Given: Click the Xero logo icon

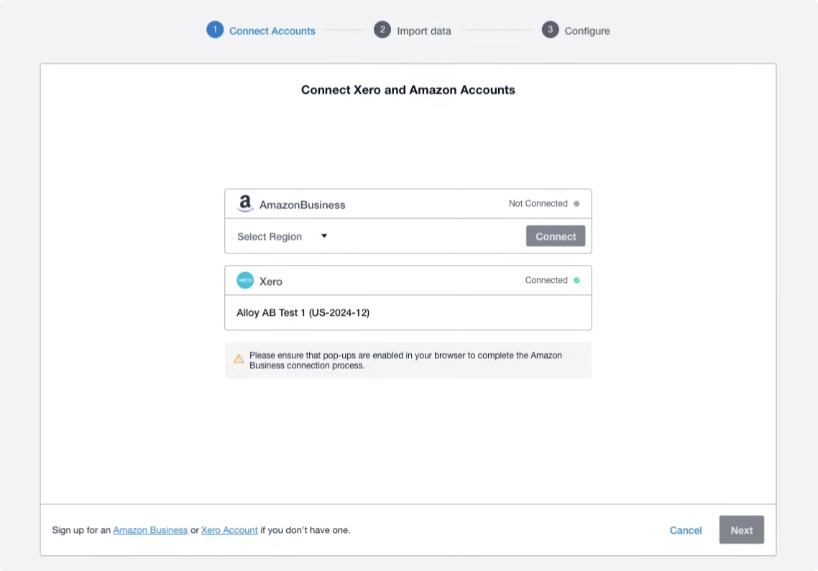Looking at the screenshot, I should coord(245,281).
